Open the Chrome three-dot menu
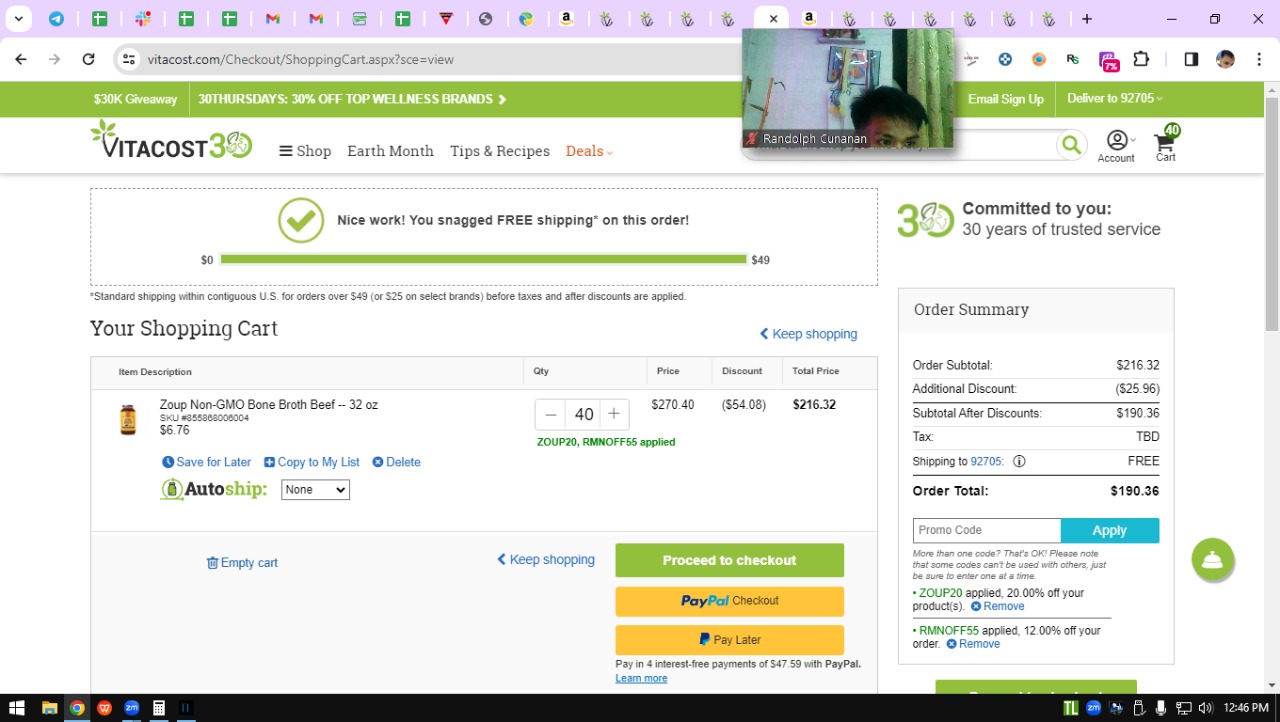 (x=1258, y=59)
